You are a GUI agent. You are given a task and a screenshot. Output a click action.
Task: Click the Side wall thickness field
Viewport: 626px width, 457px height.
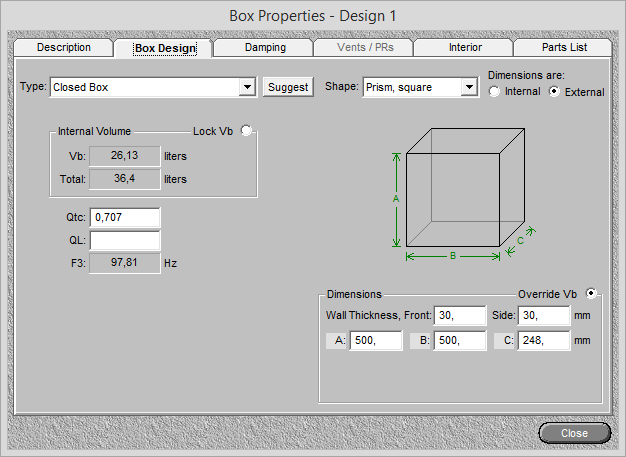pyautogui.click(x=544, y=316)
